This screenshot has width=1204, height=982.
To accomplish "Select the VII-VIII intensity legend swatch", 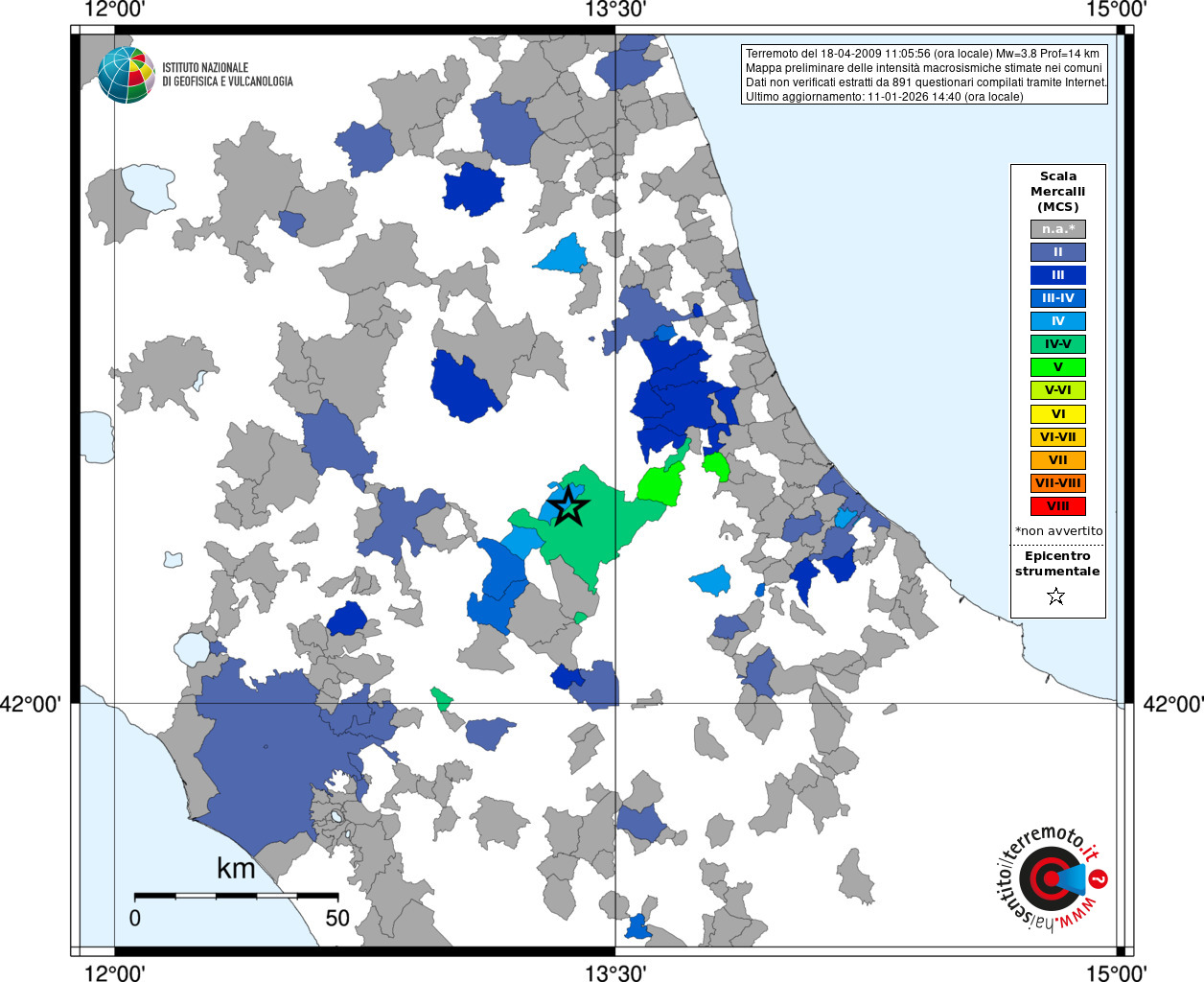I will pyautogui.click(x=1058, y=483).
